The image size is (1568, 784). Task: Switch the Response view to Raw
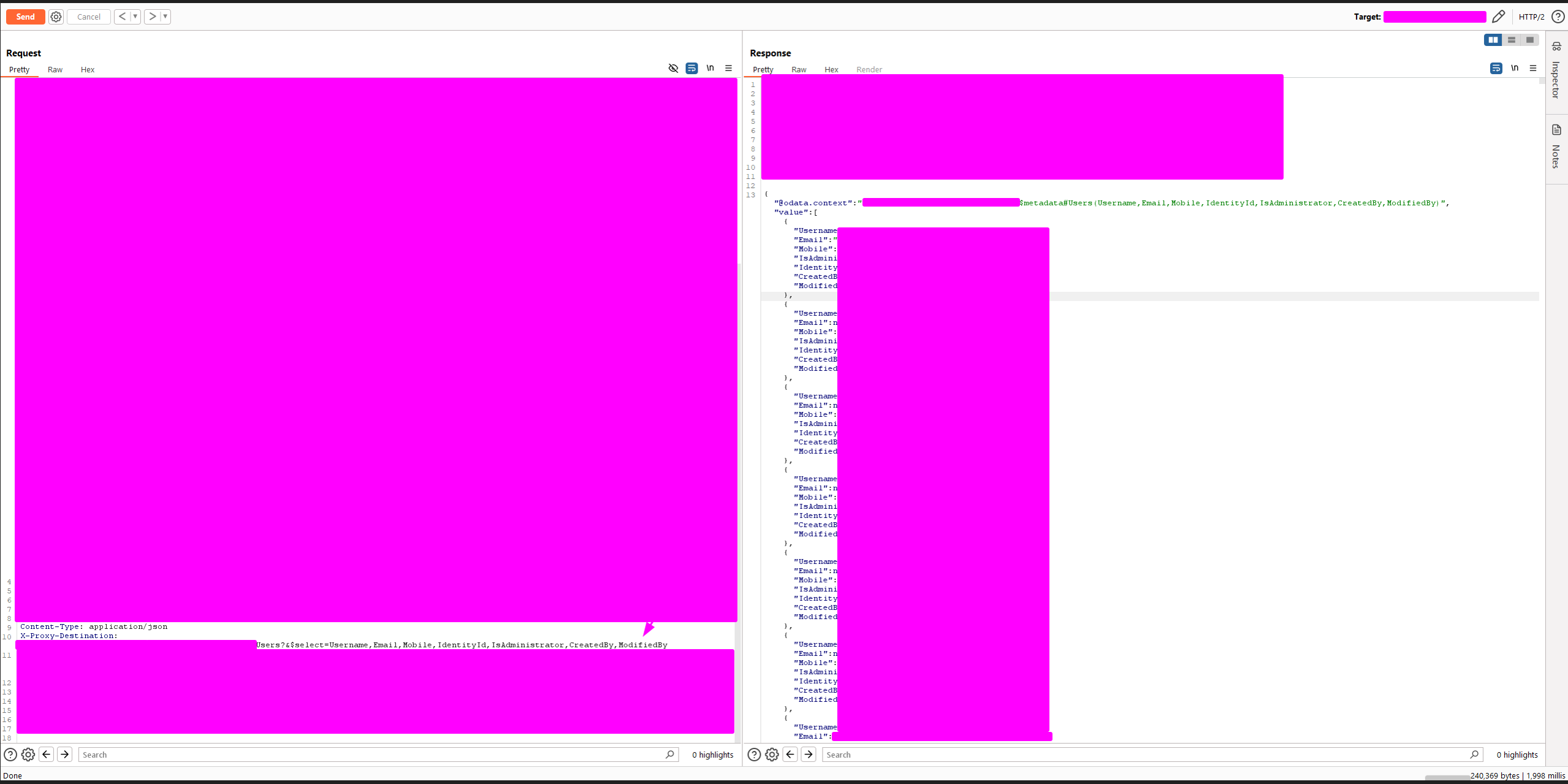(x=798, y=69)
